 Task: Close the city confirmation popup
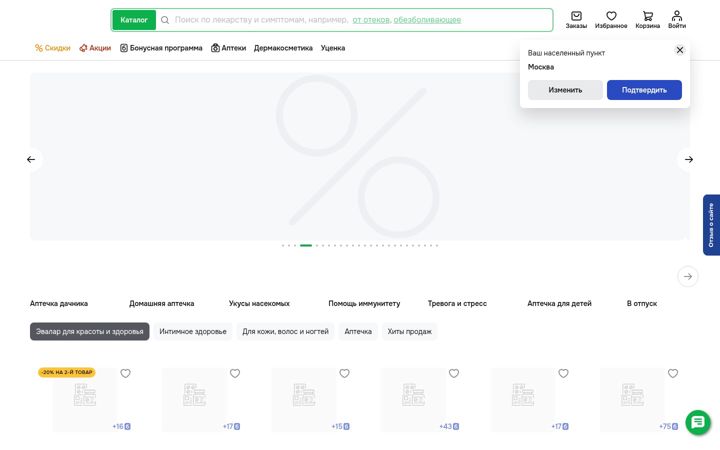pyautogui.click(x=680, y=50)
